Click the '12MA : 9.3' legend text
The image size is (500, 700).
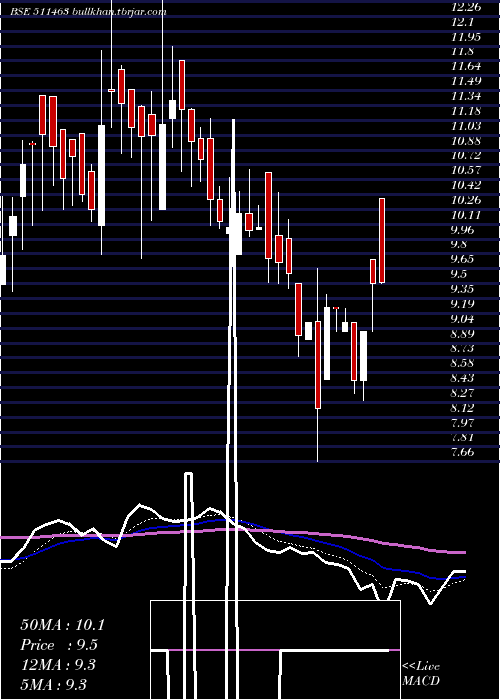tap(58, 665)
